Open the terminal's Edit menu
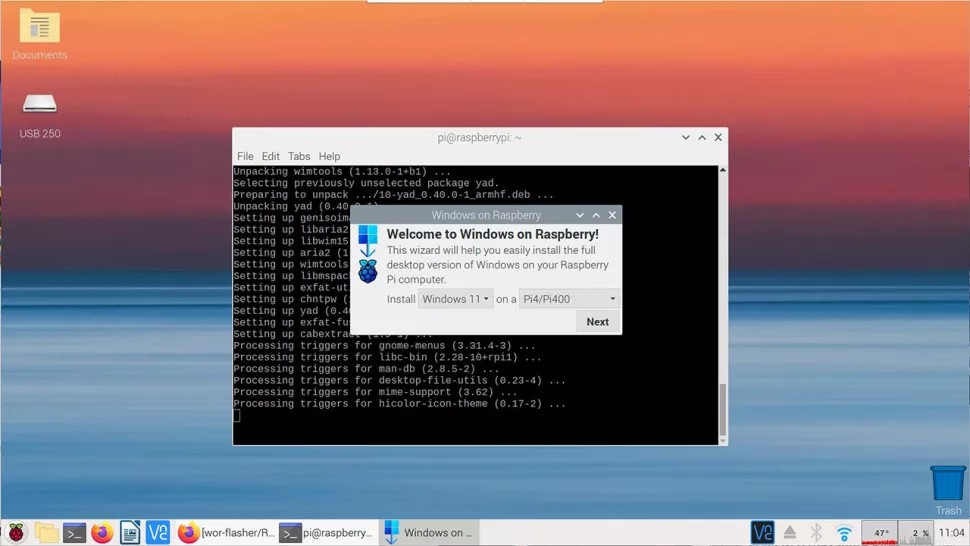Viewport: 970px width, 546px height. (270, 156)
